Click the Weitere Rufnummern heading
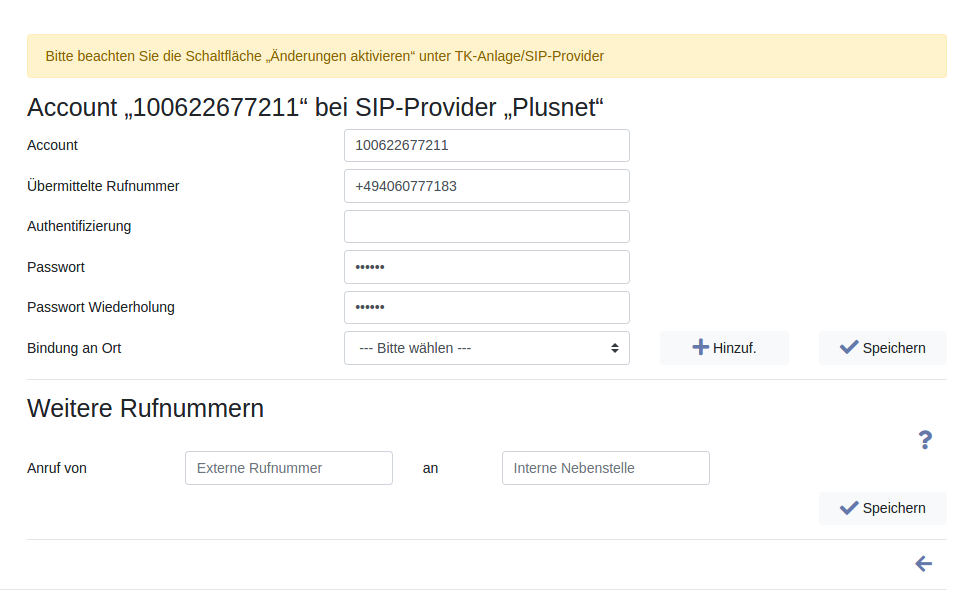The width and height of the screenshot is (966, 597). click(x=145, y=408)
